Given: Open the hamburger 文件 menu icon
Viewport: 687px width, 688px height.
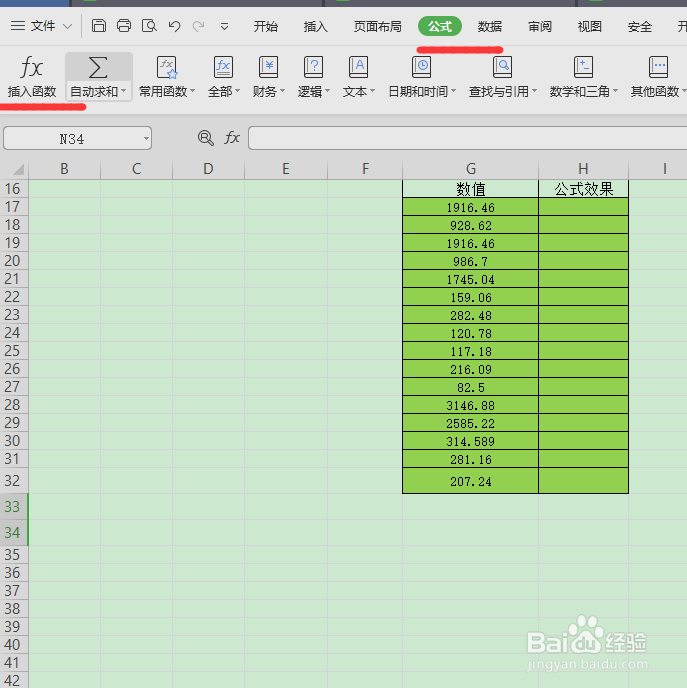Looking at the screenshot, I should click(x=18, y=26).
